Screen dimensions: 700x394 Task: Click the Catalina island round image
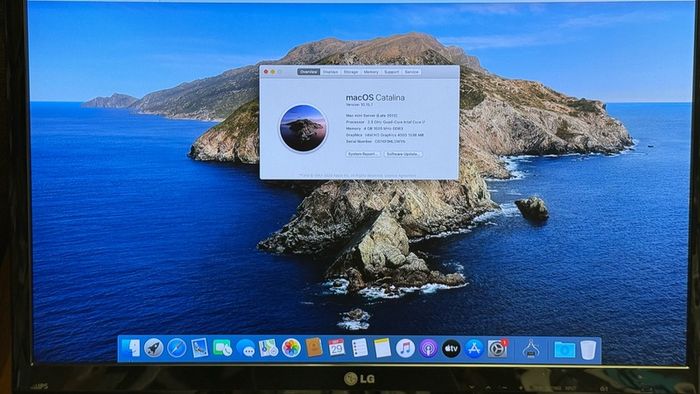(x=304, y=129)
